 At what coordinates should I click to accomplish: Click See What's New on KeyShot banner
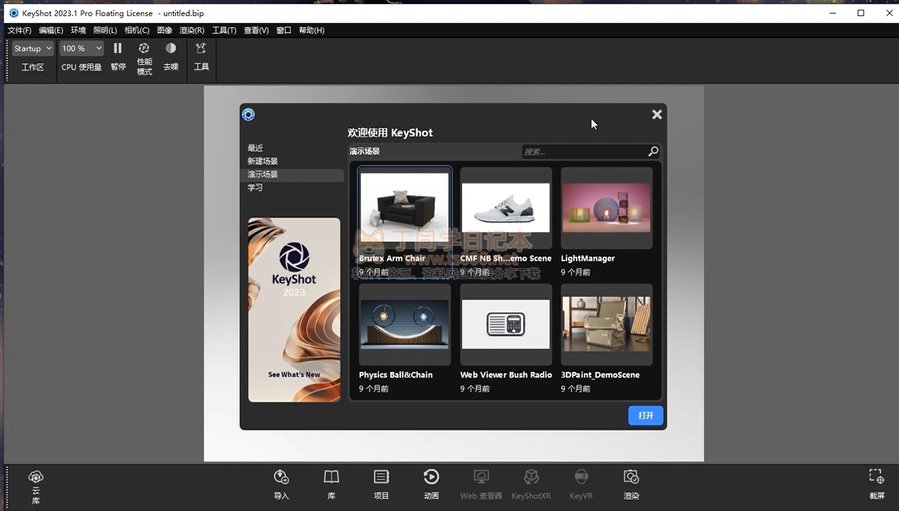pyautogui.click(x=294, y=375)
